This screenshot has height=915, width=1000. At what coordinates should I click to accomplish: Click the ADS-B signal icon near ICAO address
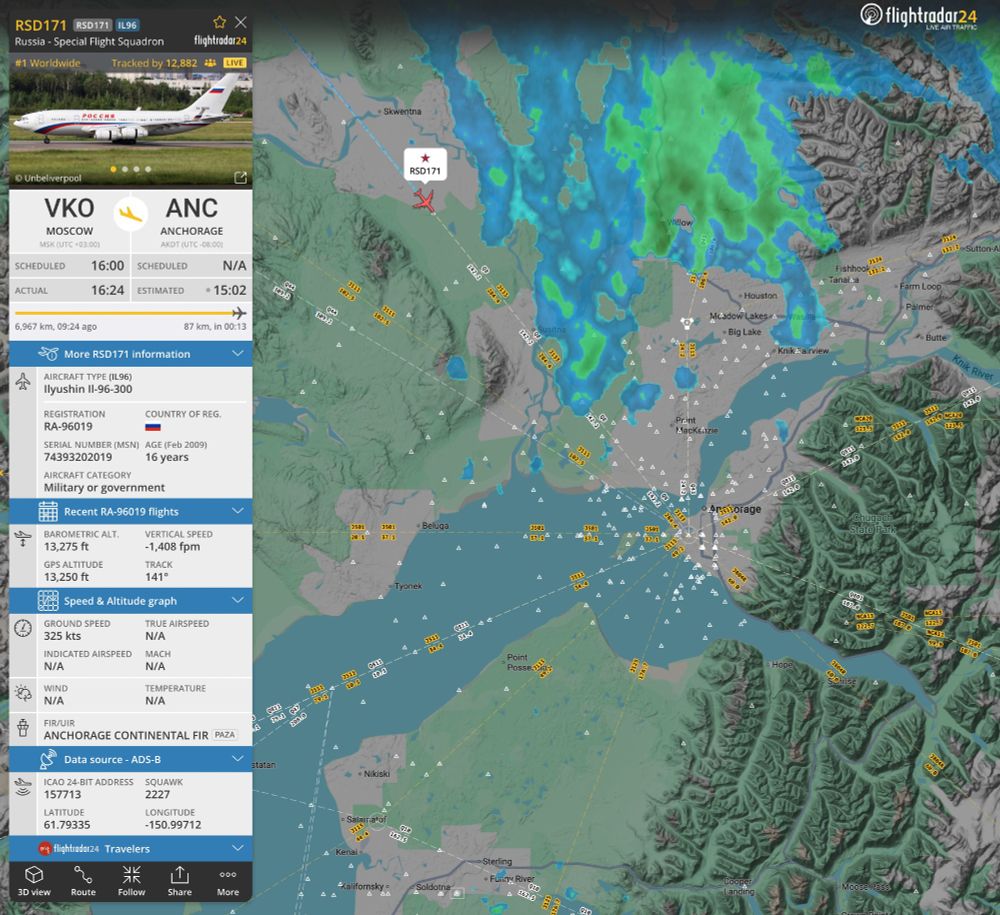pyautogui.click(x=23, y=787)
